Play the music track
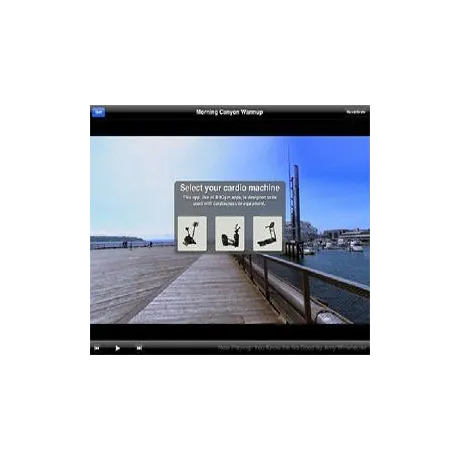 [117, 348]
